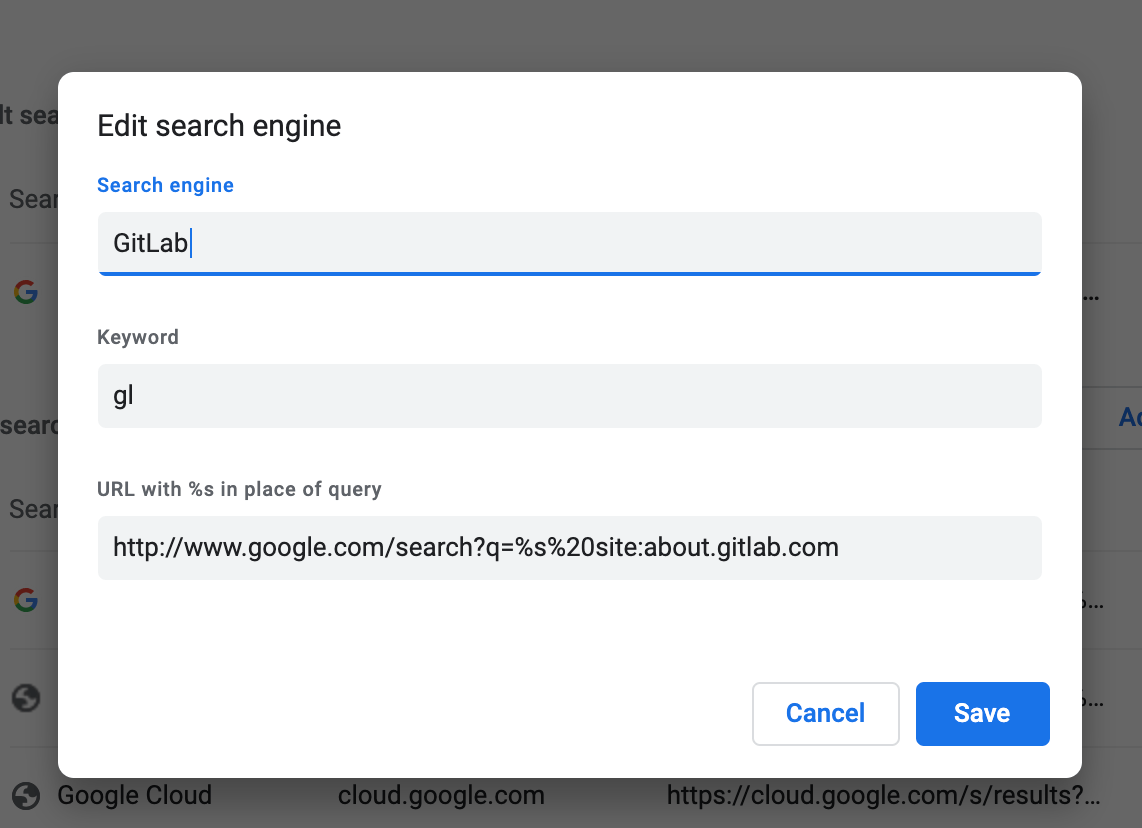Focus the Search engine name field containing GitLab
Viewport: 1142px width, 828px height.
(570, 243)
